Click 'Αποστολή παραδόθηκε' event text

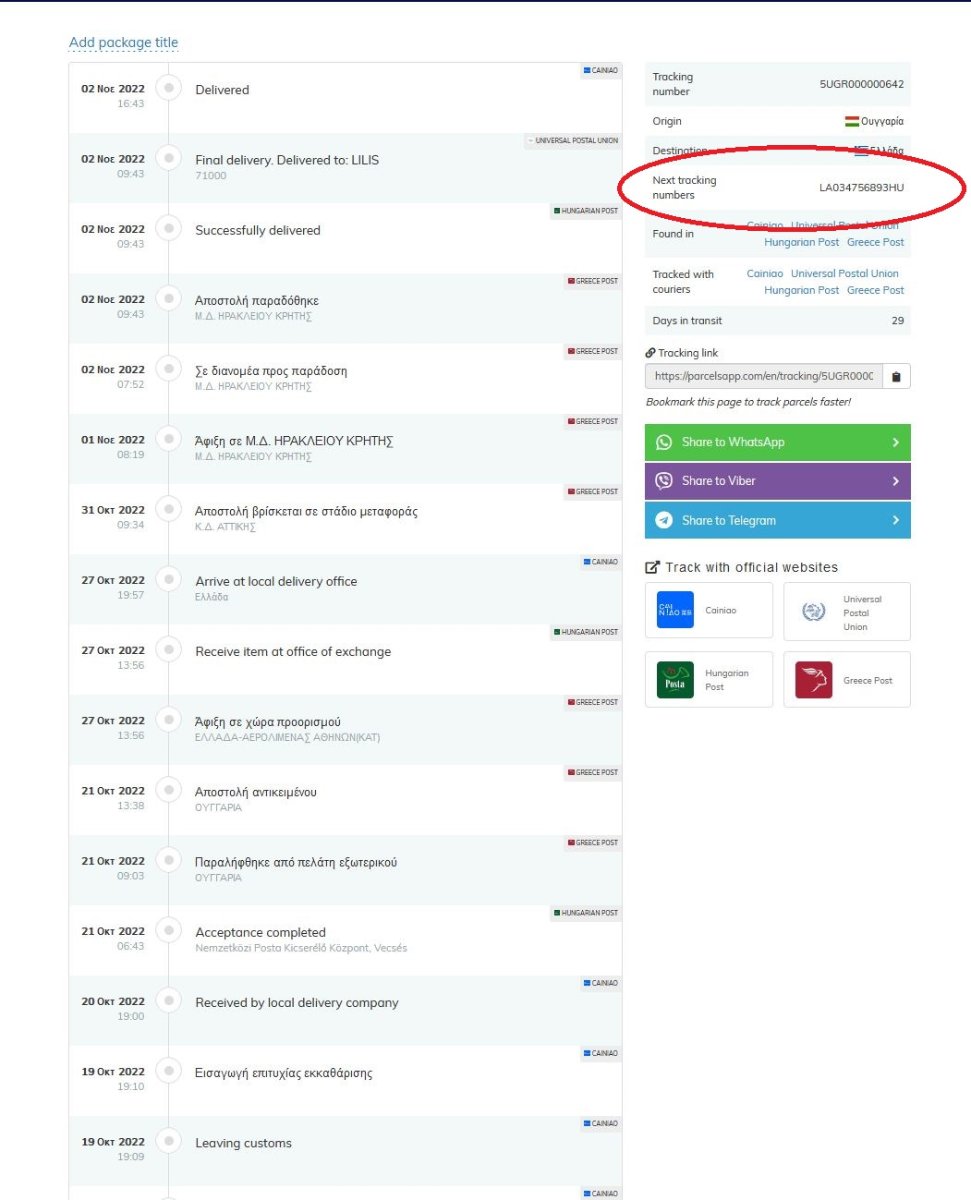257,300
